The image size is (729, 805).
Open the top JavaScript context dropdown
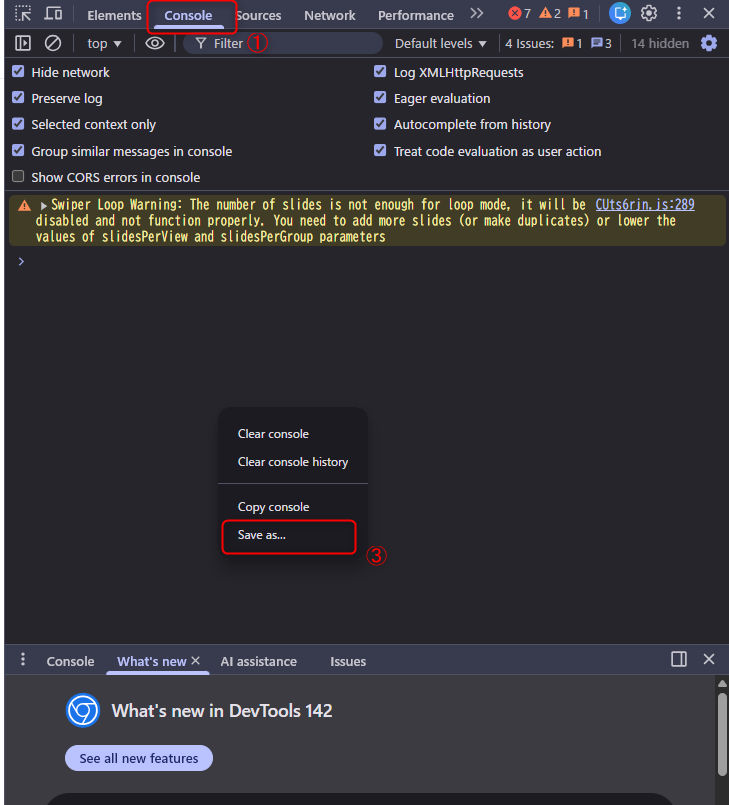pos(103,43)
